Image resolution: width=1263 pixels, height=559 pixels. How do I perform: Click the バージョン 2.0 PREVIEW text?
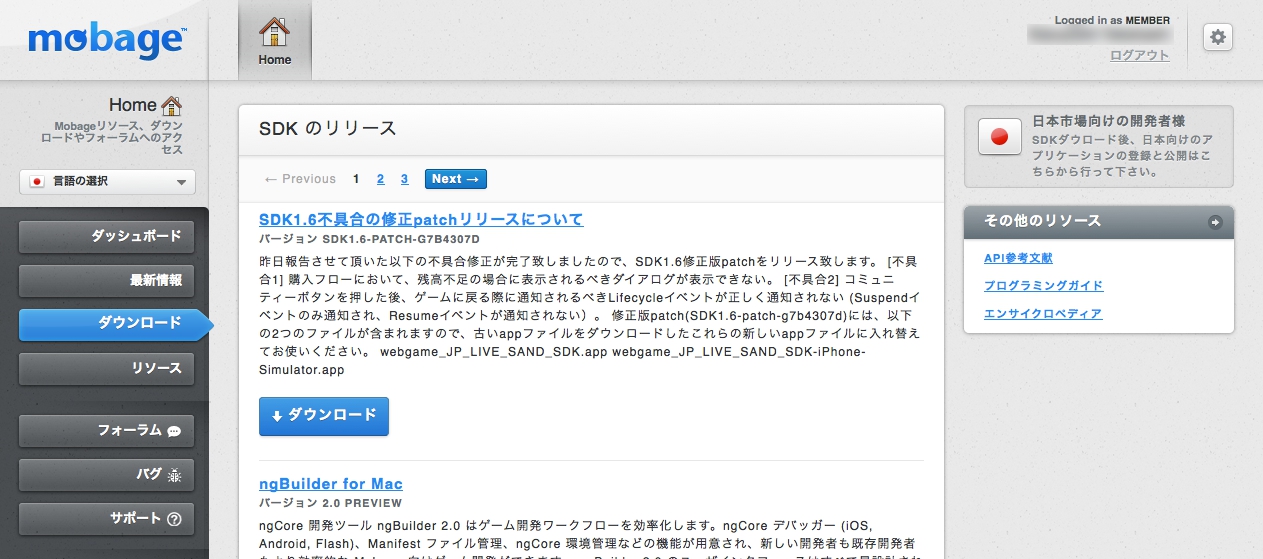point(330,503)
